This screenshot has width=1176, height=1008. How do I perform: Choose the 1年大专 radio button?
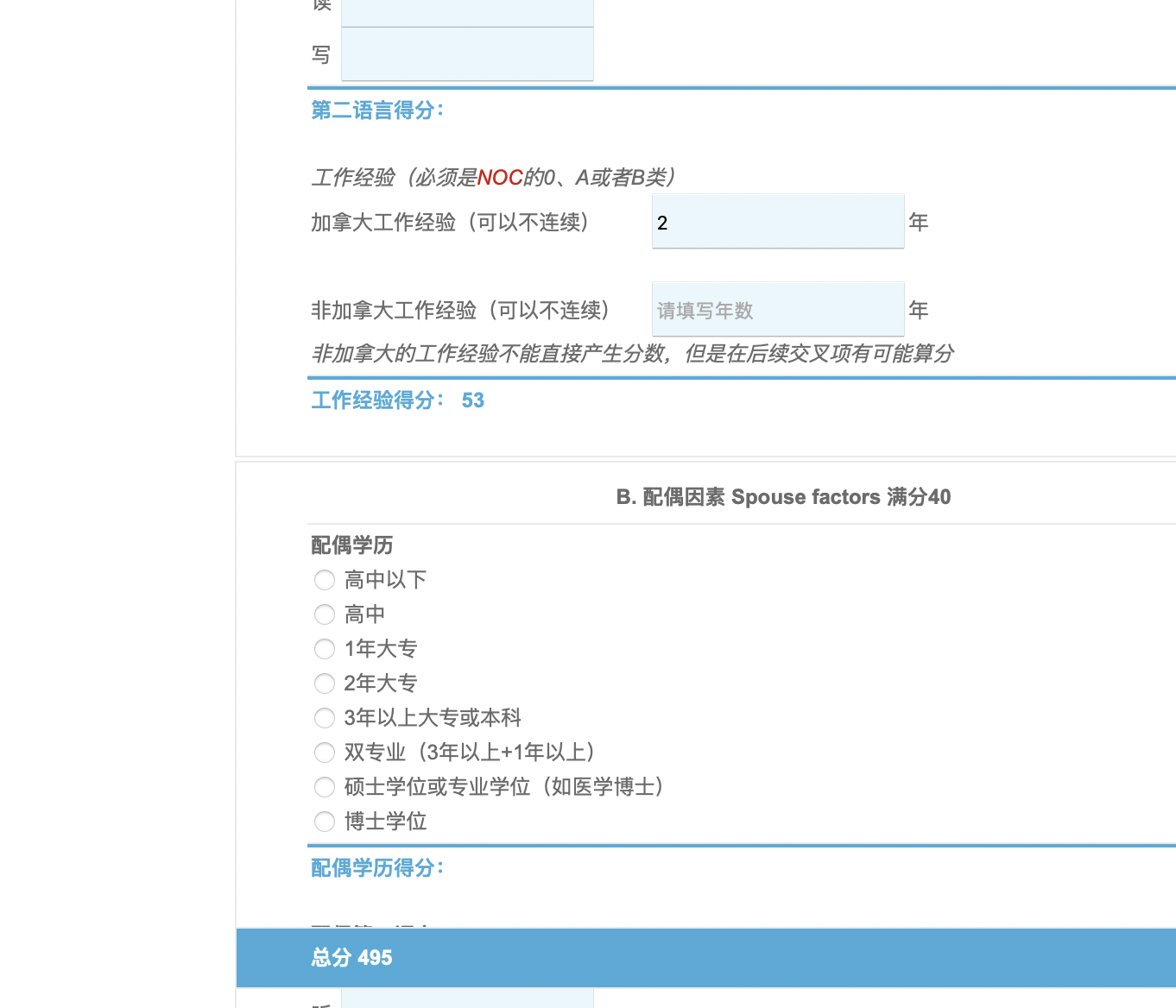tap(325, 649)
